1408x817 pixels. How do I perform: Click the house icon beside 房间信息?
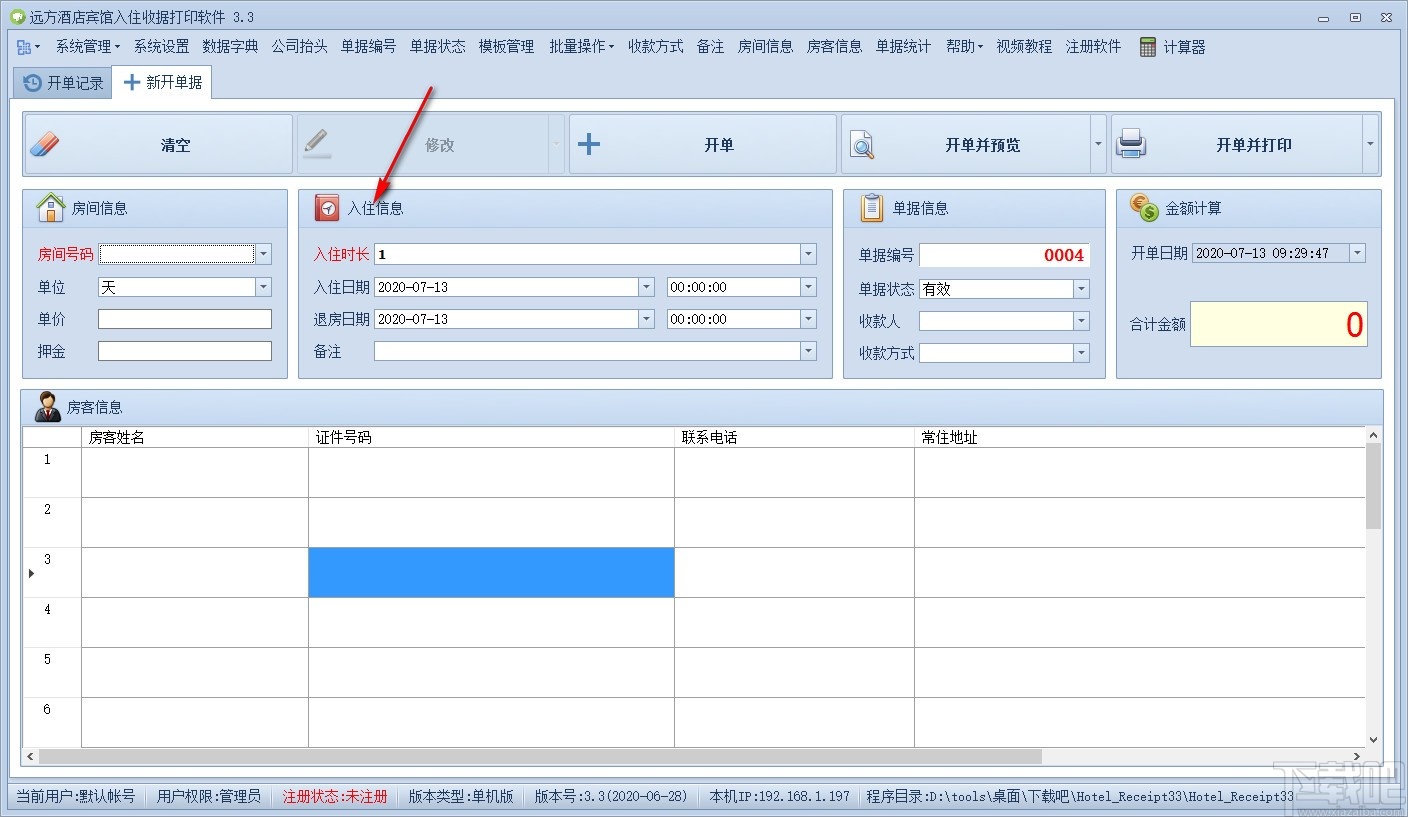(x=50, y=208)
